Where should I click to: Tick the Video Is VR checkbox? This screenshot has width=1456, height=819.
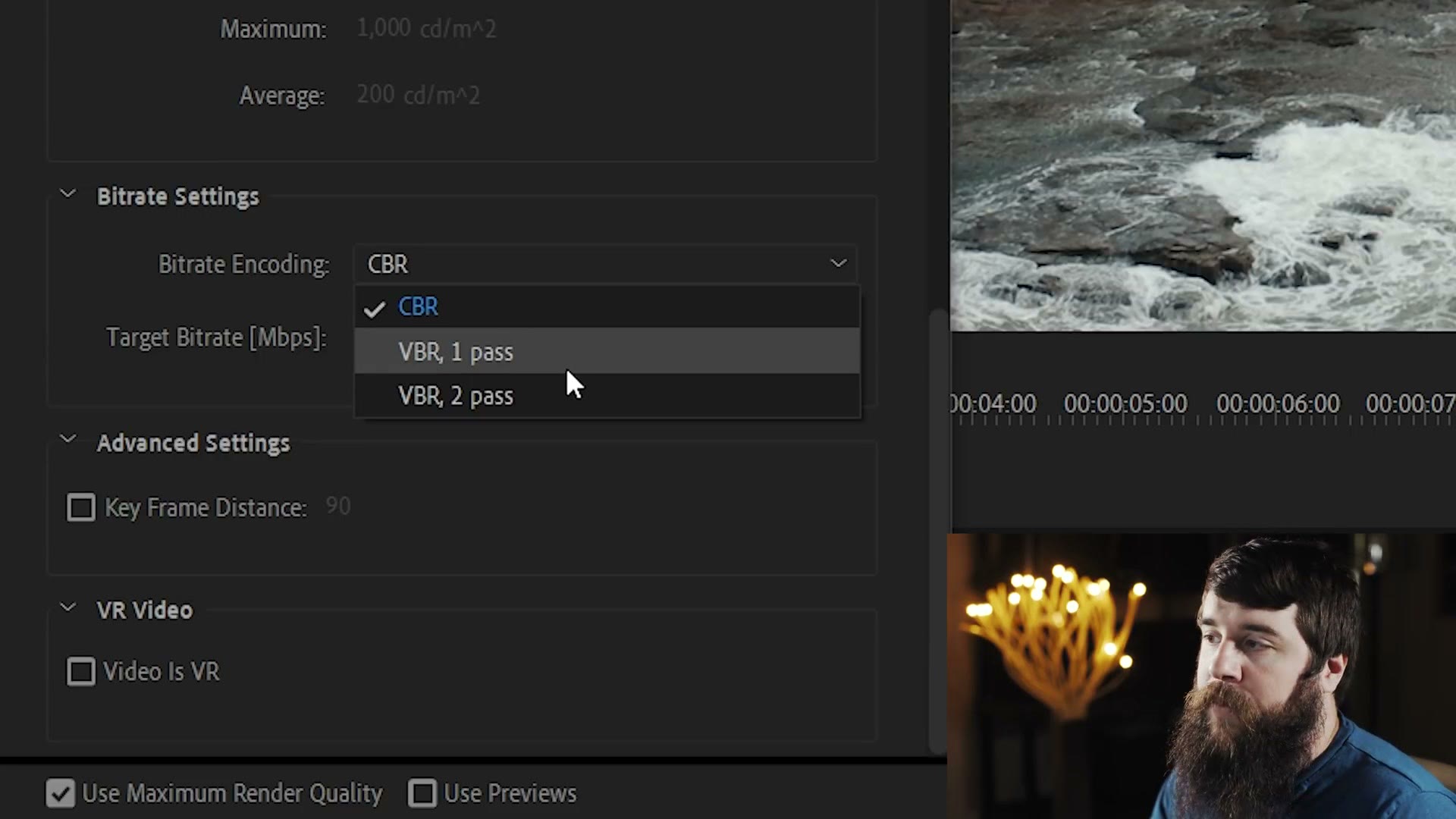tap(81, 671)
